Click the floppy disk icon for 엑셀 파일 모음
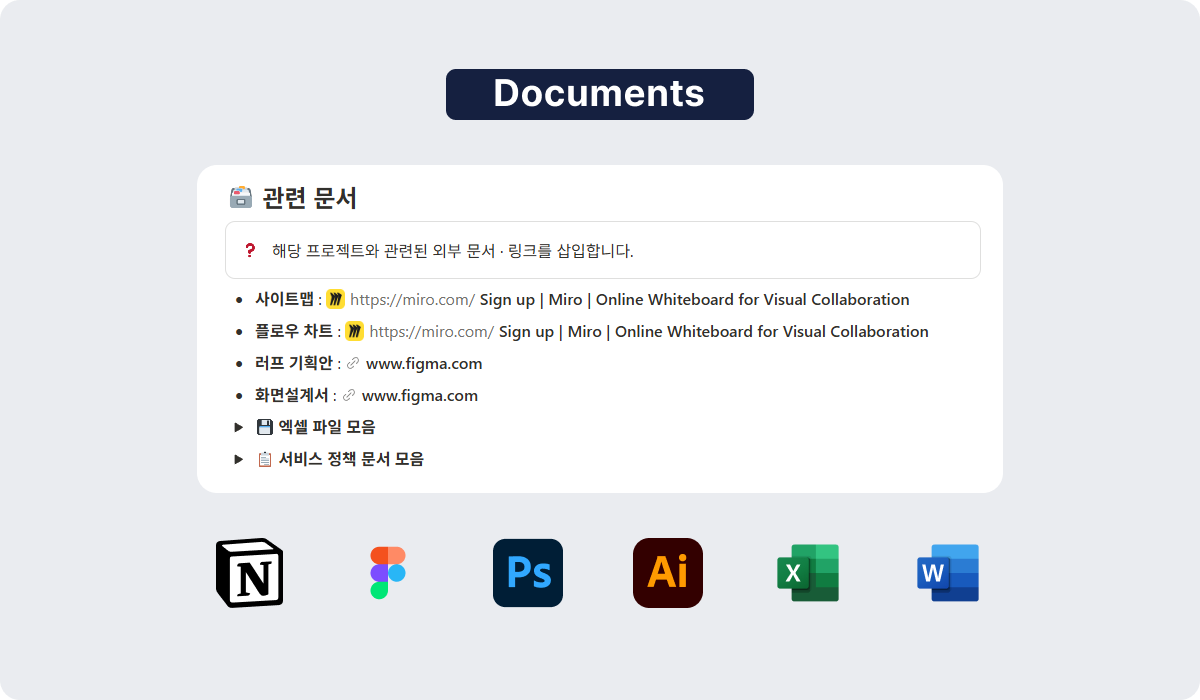 [x=265, y=427]
